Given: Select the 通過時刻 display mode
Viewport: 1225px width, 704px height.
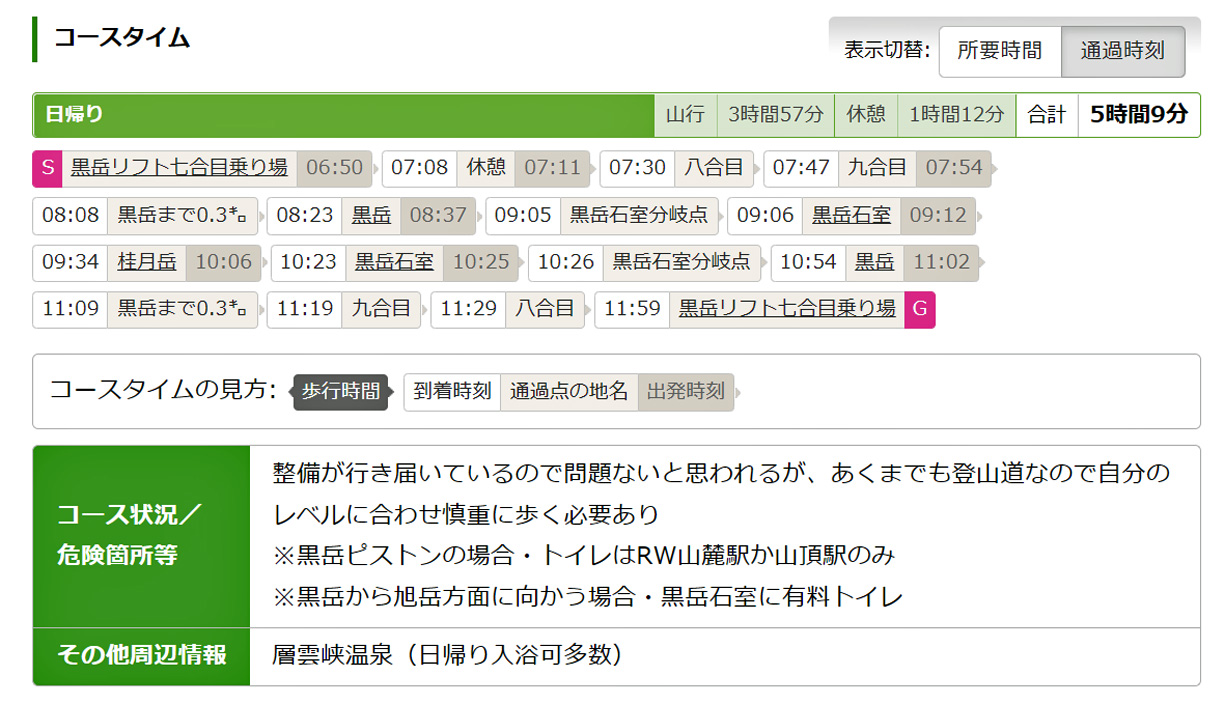Looking at the screenshot, I should [x=1122, y=51].
